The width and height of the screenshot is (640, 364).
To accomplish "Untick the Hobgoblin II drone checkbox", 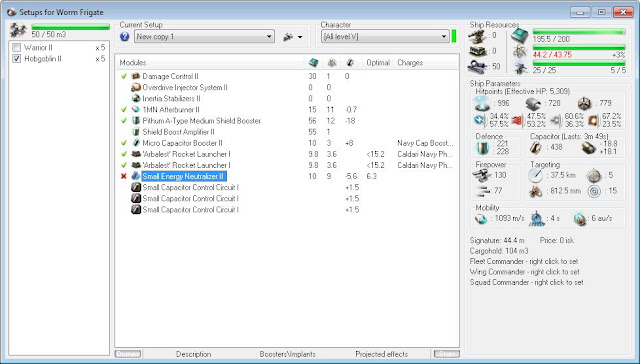I will pyautogui.click(x=17, y=59).
